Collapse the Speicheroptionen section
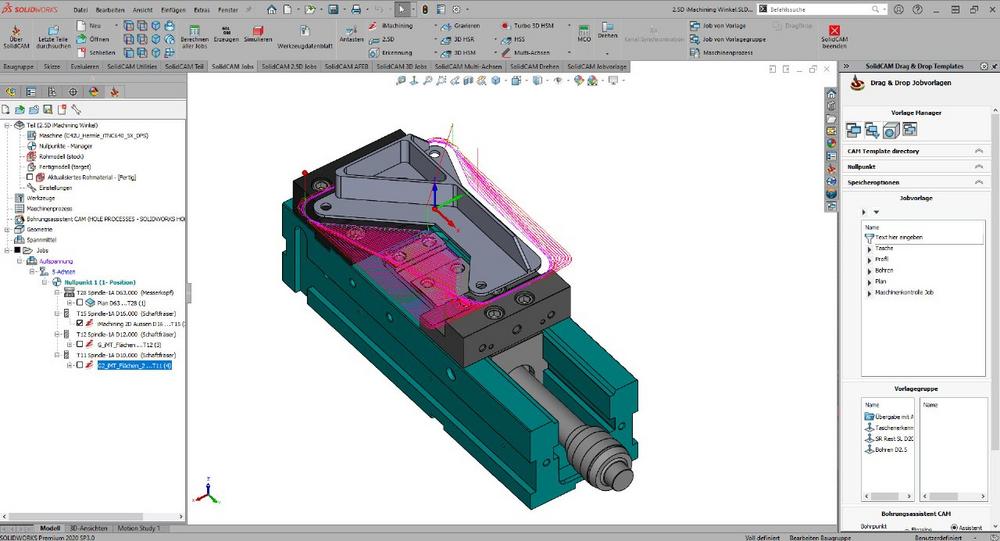 tap(977, 182)
